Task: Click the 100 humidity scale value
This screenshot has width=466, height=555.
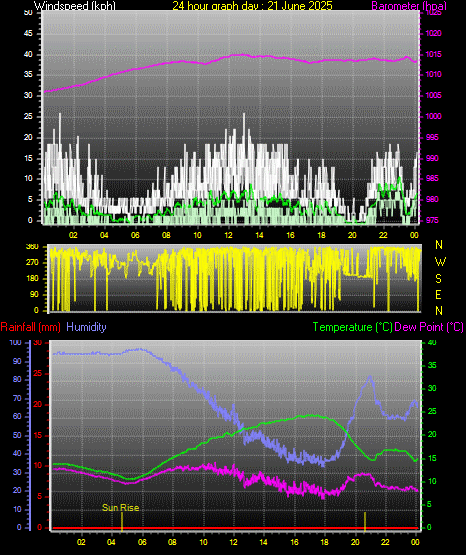Action: click(x=16, y=343)
